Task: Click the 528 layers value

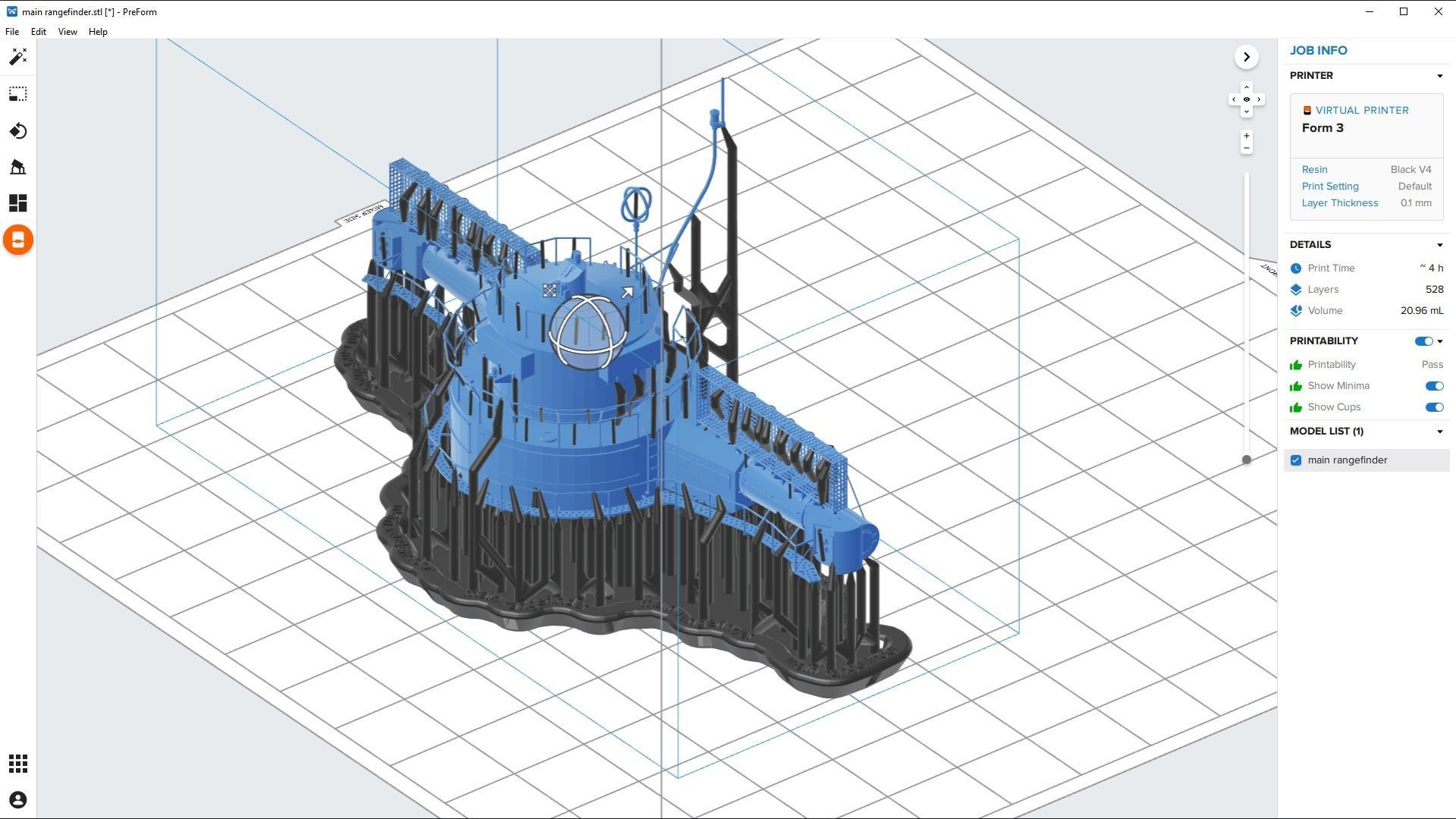Action: (1434, 290)
